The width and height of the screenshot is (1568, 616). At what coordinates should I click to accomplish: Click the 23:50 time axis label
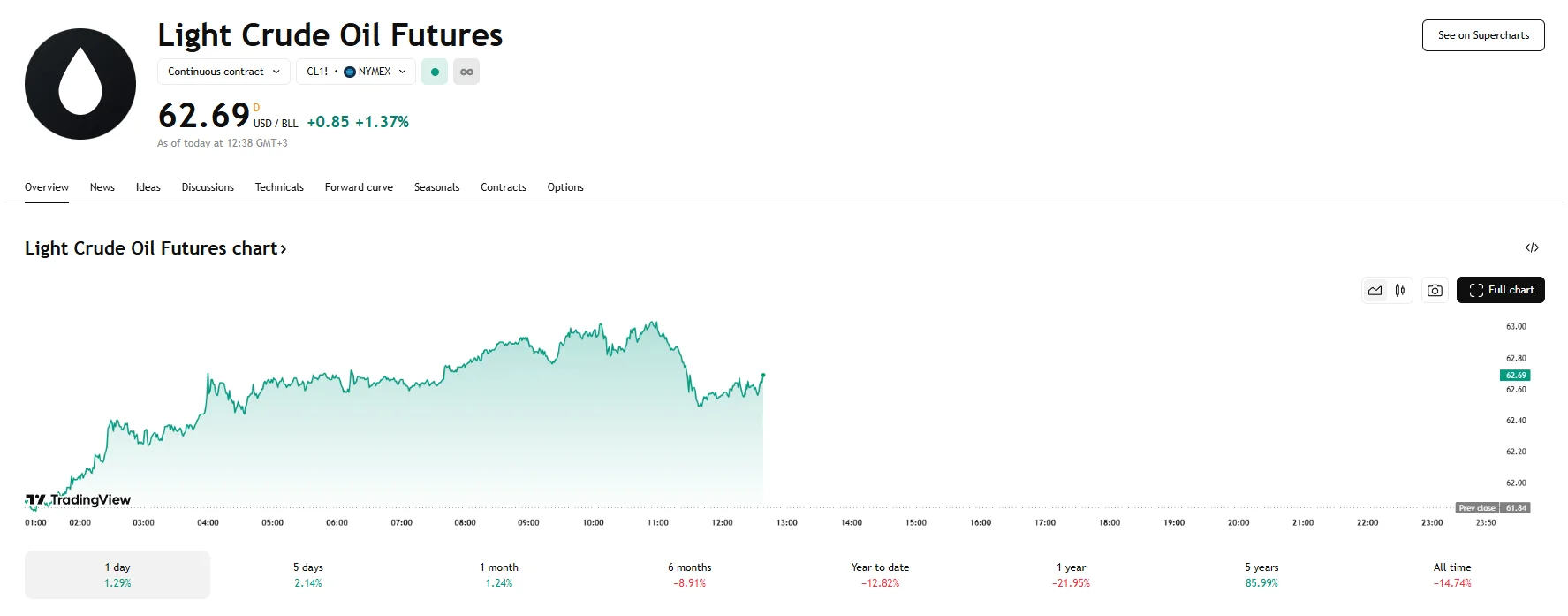pos(1486,523)
